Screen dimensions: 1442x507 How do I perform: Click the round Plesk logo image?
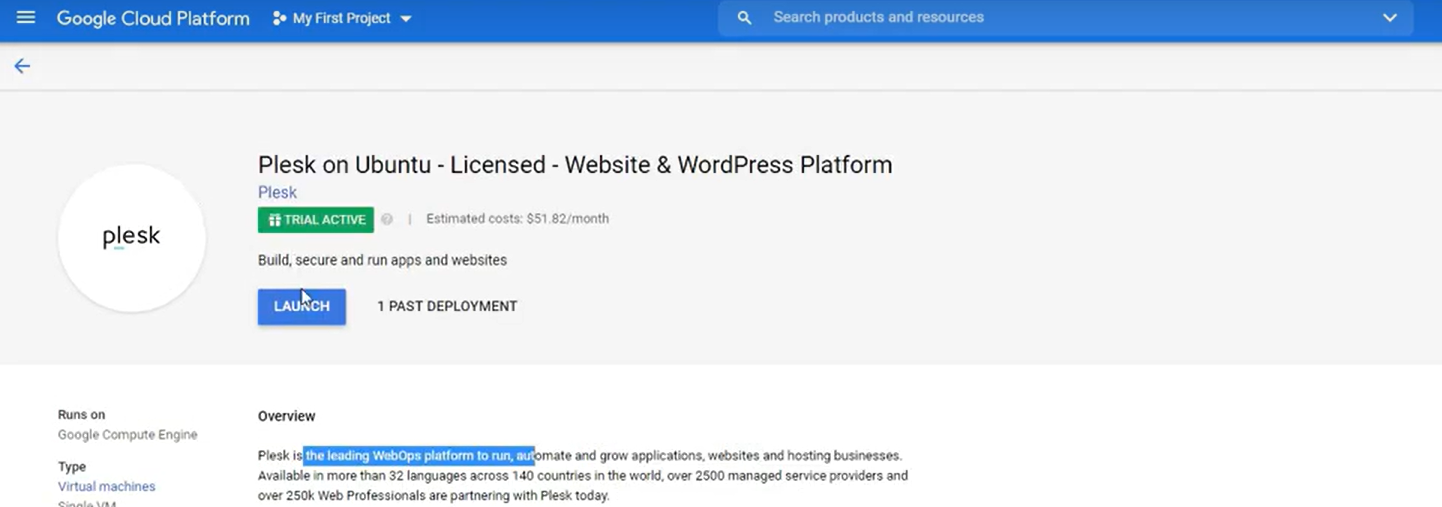coord(132,238)
